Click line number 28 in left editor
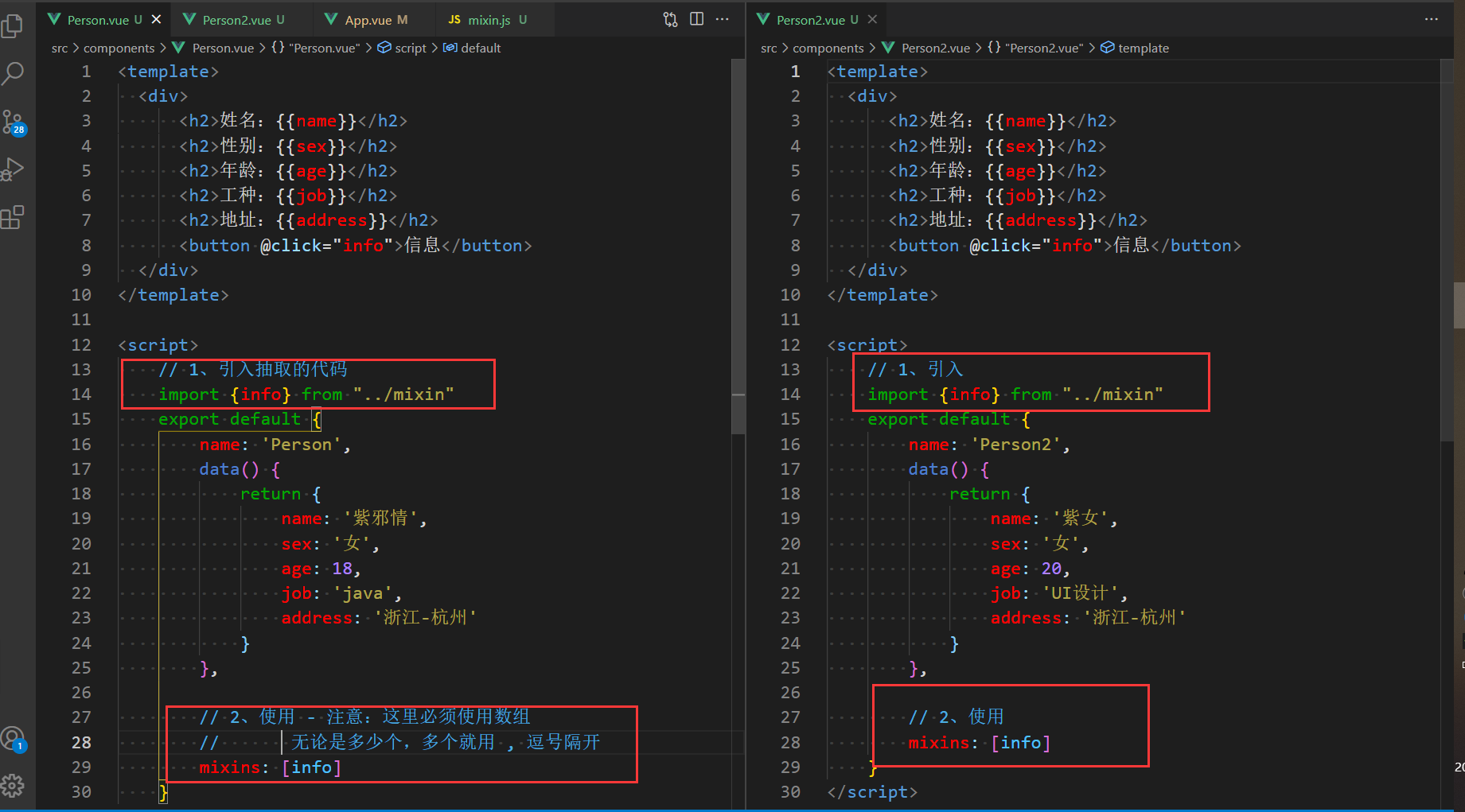The height and width of the screenshot is (812, 1465). coord(81,742)
